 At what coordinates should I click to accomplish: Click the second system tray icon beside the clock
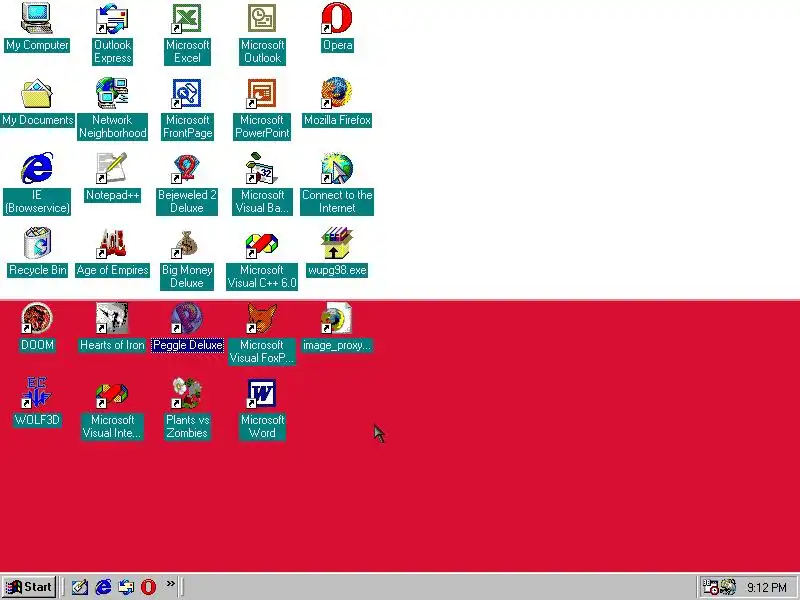coord(728,587)
